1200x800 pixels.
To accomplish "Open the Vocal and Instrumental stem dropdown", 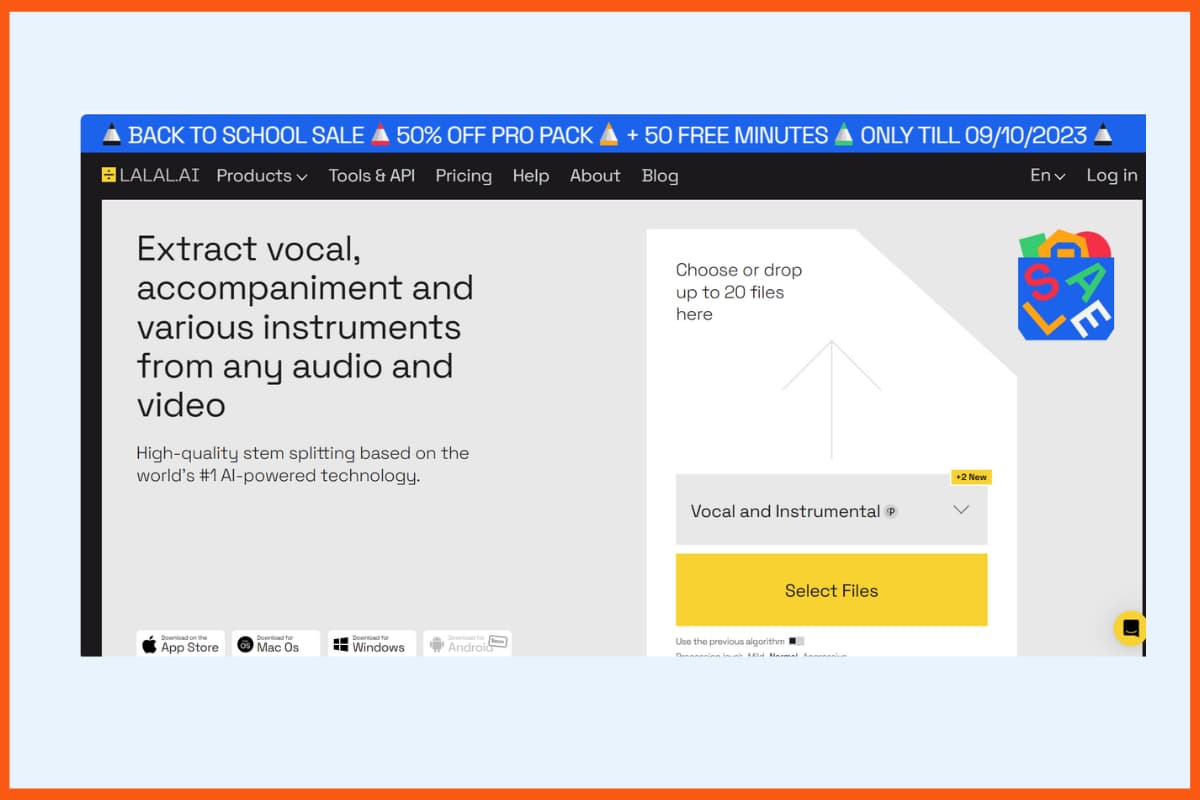I will click(x=831, y=510).
